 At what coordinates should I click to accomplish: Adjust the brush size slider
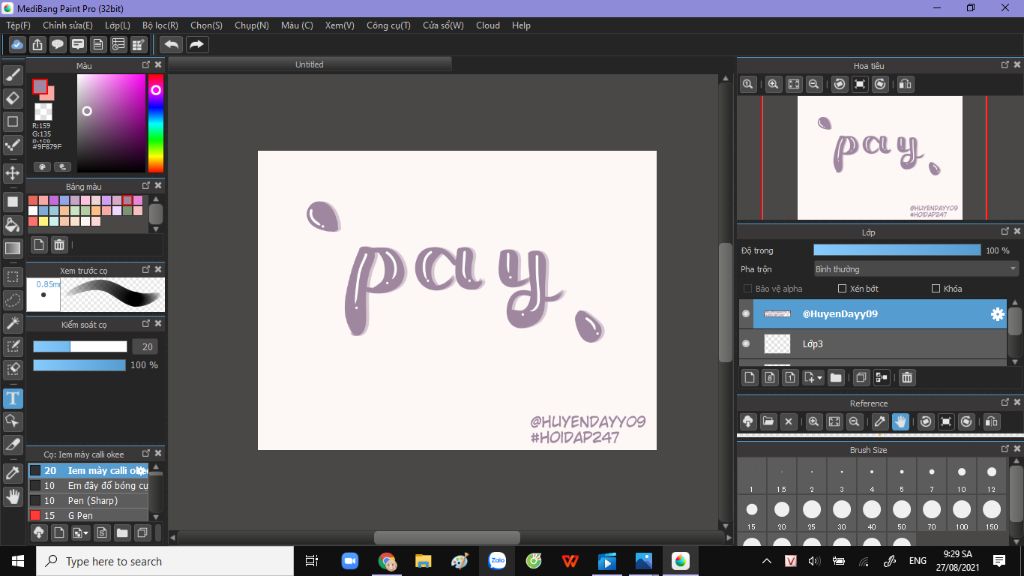click(x=80, y=347)
